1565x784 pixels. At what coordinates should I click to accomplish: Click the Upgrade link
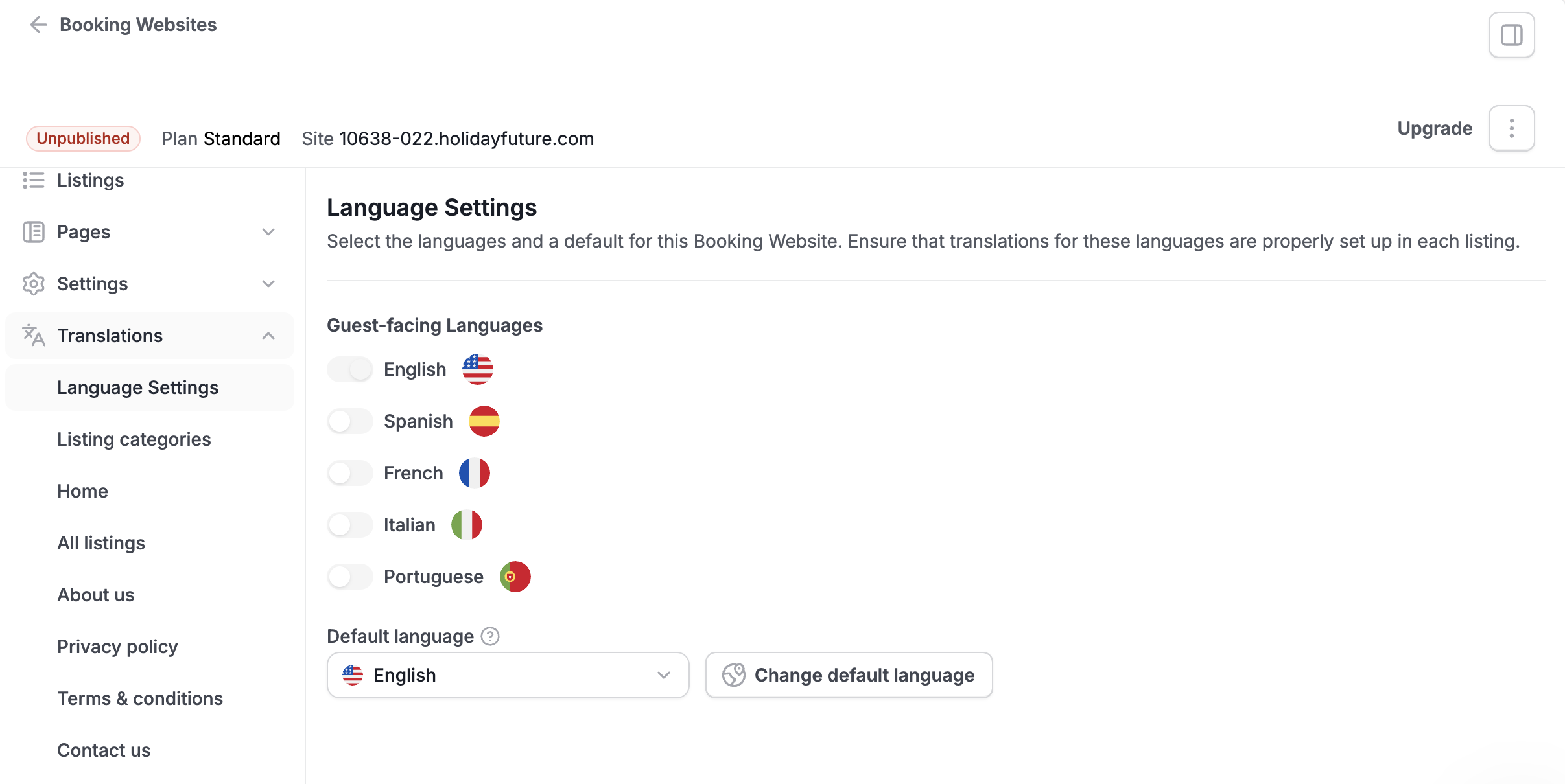(x=1435, y=128)
